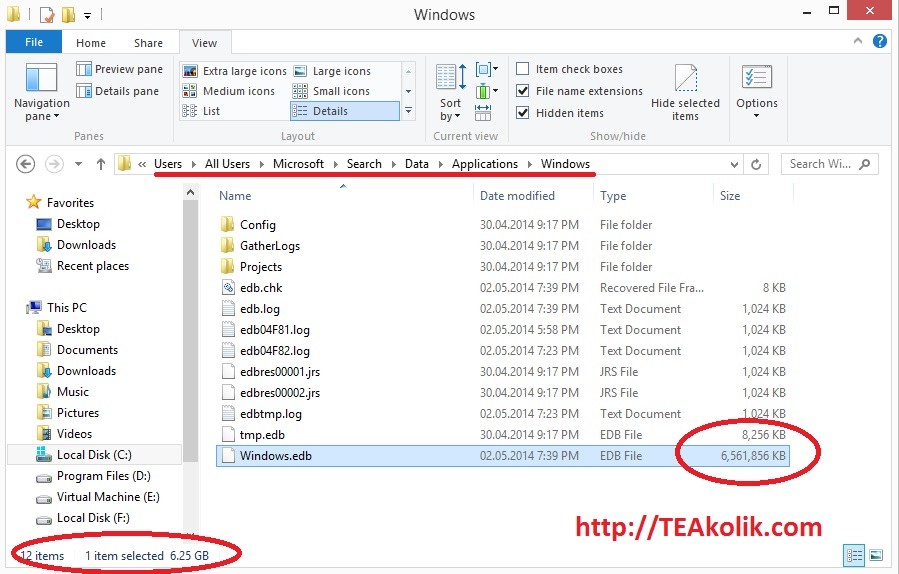Go up one folder level arrow

101,164
